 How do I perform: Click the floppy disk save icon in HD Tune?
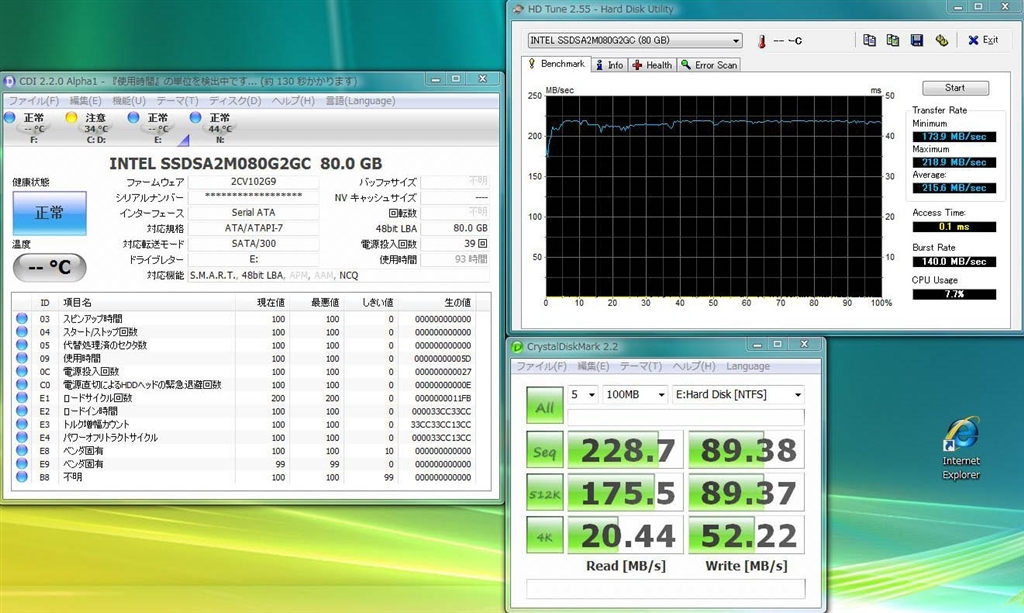pos(917,40)
